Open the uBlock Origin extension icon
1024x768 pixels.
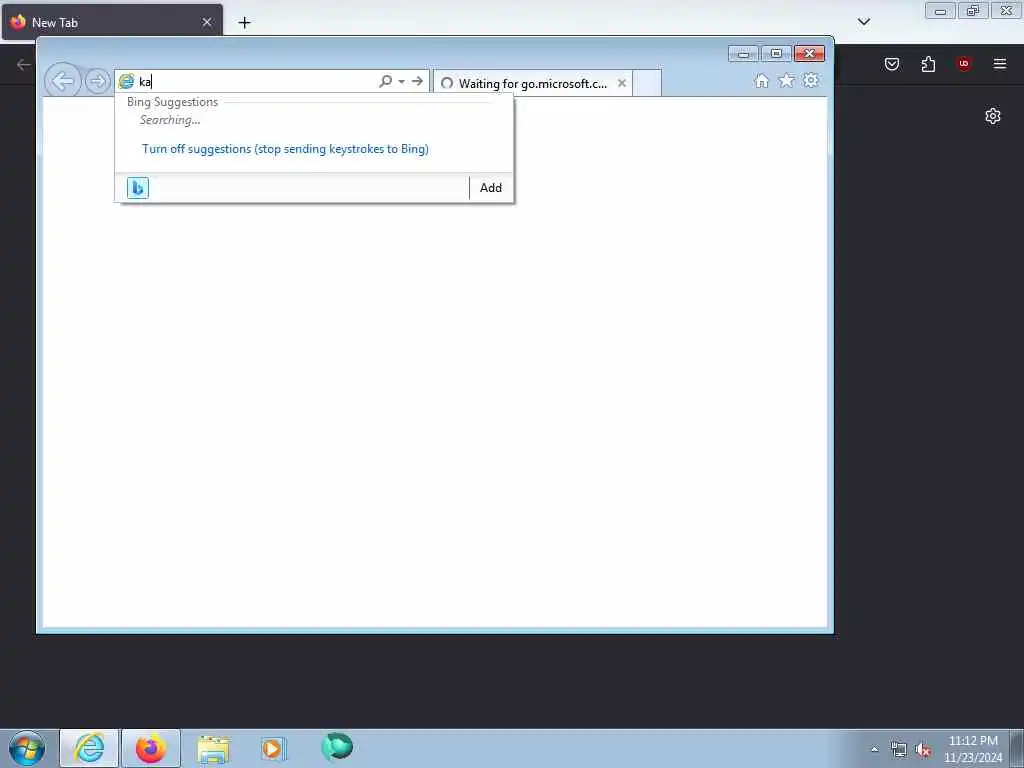click(x=964, y=64)
